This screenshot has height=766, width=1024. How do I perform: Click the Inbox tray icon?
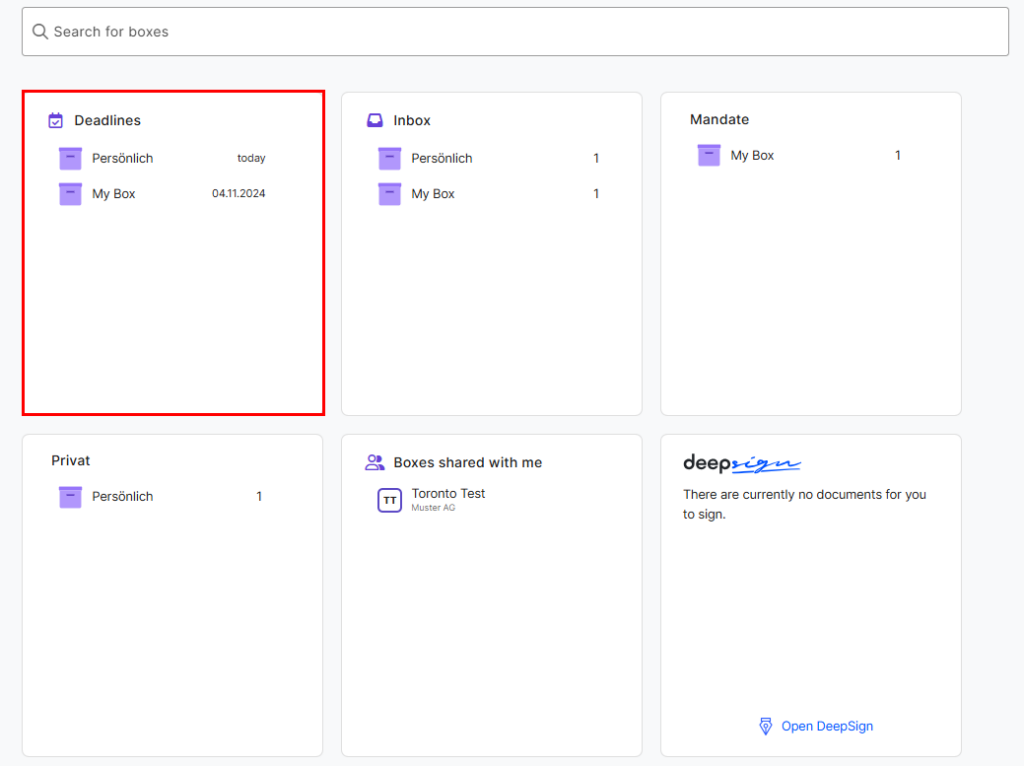[374, 119]
